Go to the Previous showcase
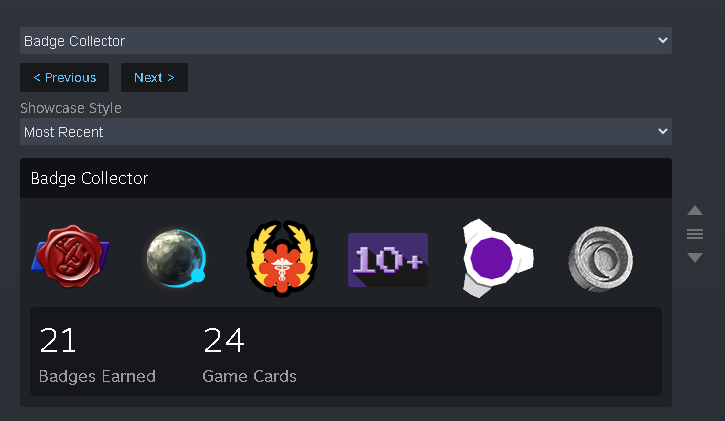Image resolution: width=725 pixels, height=421 pixels. click(65, 78)
